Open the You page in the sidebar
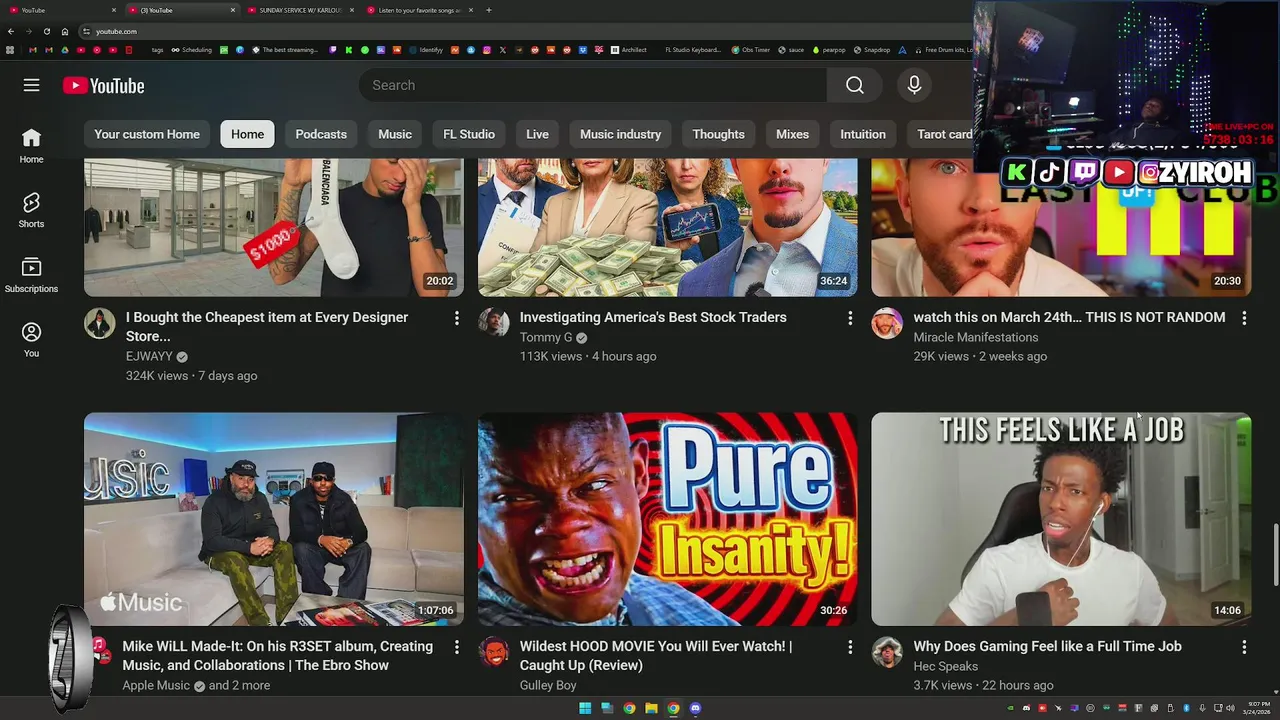 [x=32, y=340]
